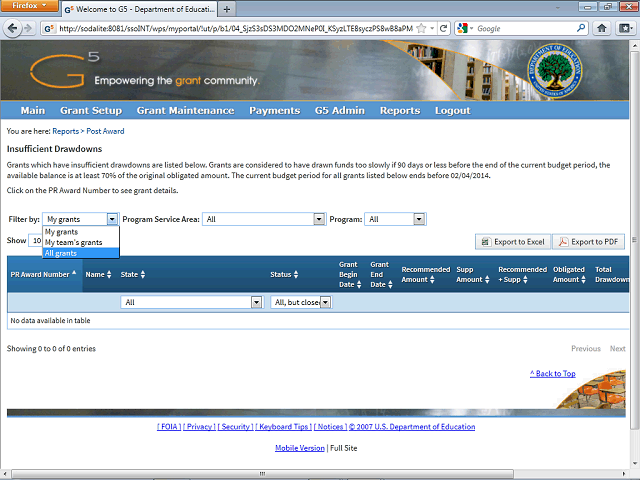Image resolution: width=640 pixels, height=480 pixels.
Task: Open the bookmarks toolbar icon
Action: (625, 28)
